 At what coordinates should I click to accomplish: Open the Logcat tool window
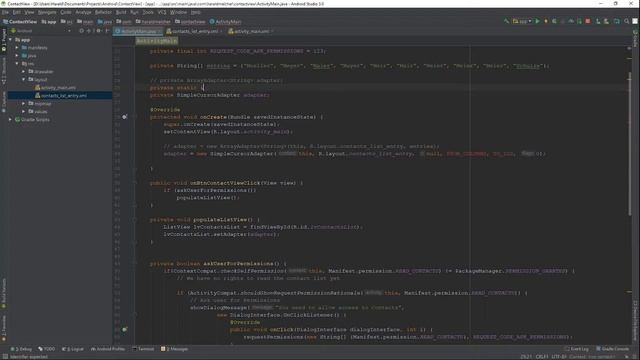tap(73, 349)
